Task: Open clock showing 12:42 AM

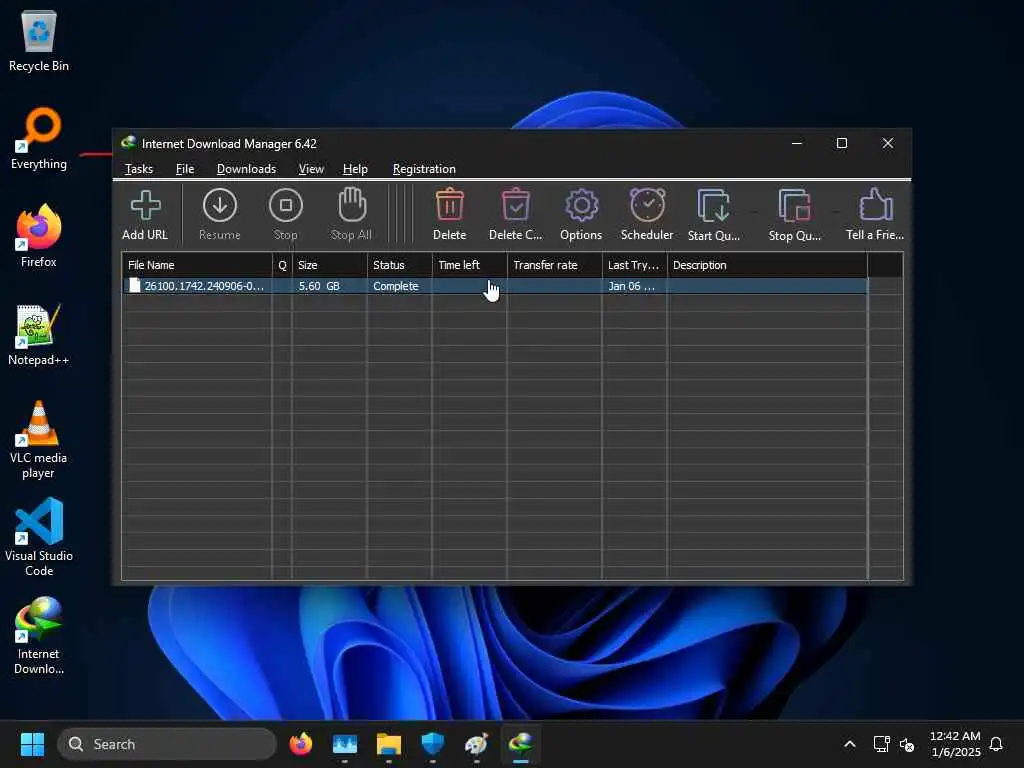Action: 955,744
